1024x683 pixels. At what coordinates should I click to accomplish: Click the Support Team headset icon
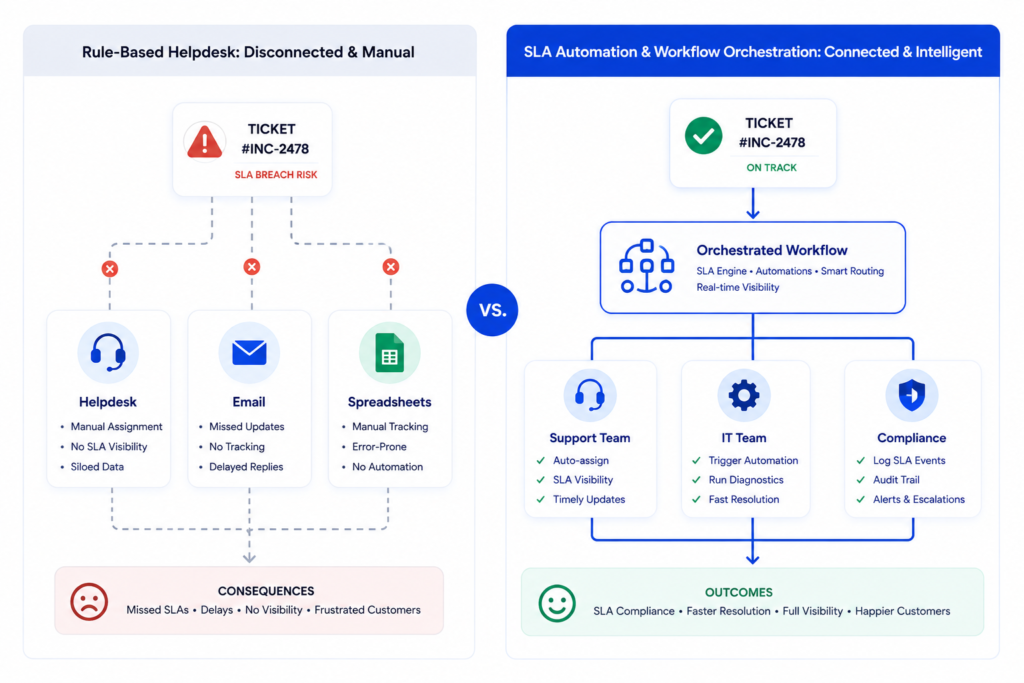click(590, 395)
